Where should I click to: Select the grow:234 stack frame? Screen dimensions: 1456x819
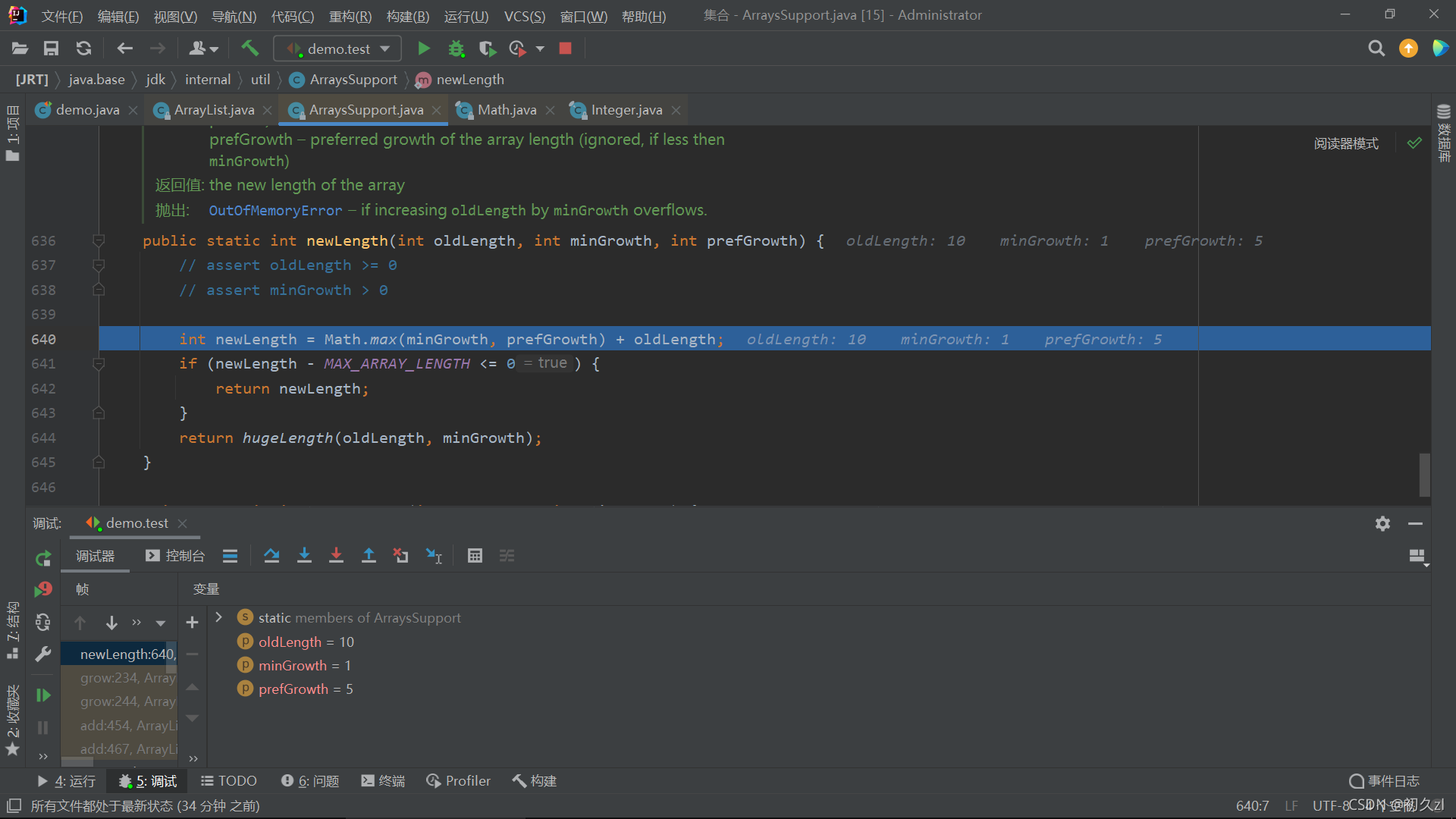click(119, 678)
